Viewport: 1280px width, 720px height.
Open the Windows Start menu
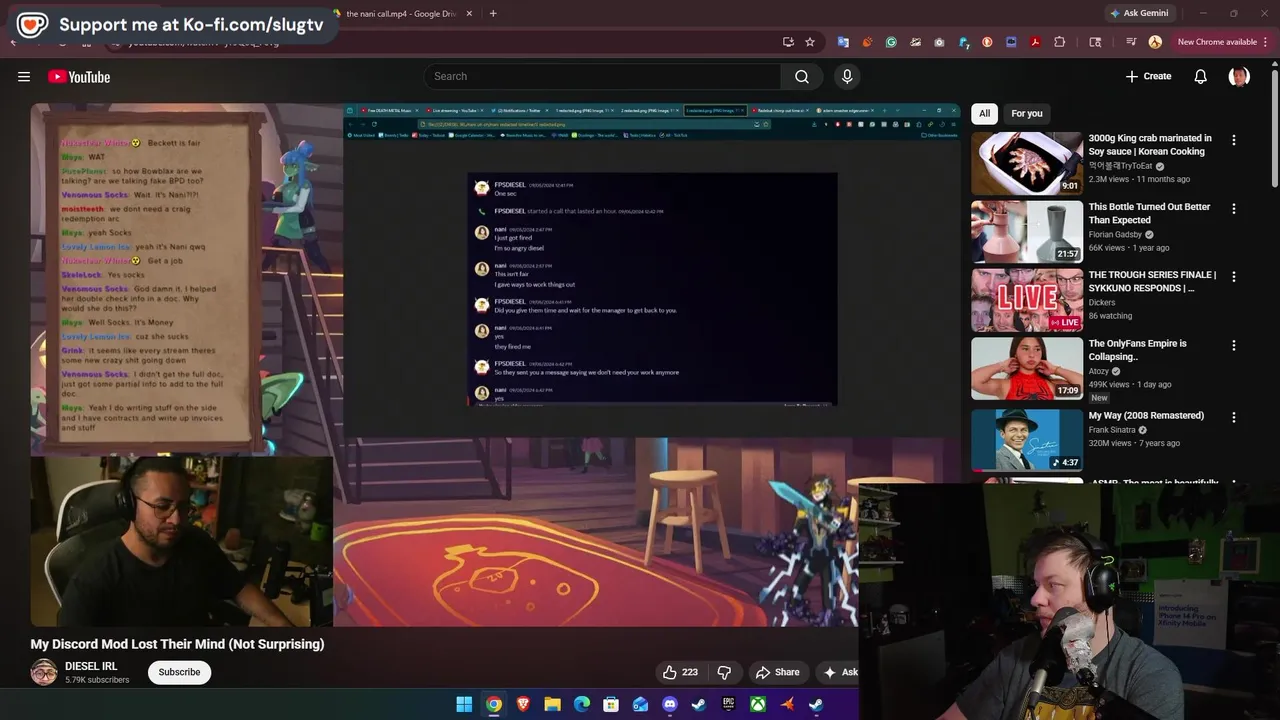coord(464,704)
